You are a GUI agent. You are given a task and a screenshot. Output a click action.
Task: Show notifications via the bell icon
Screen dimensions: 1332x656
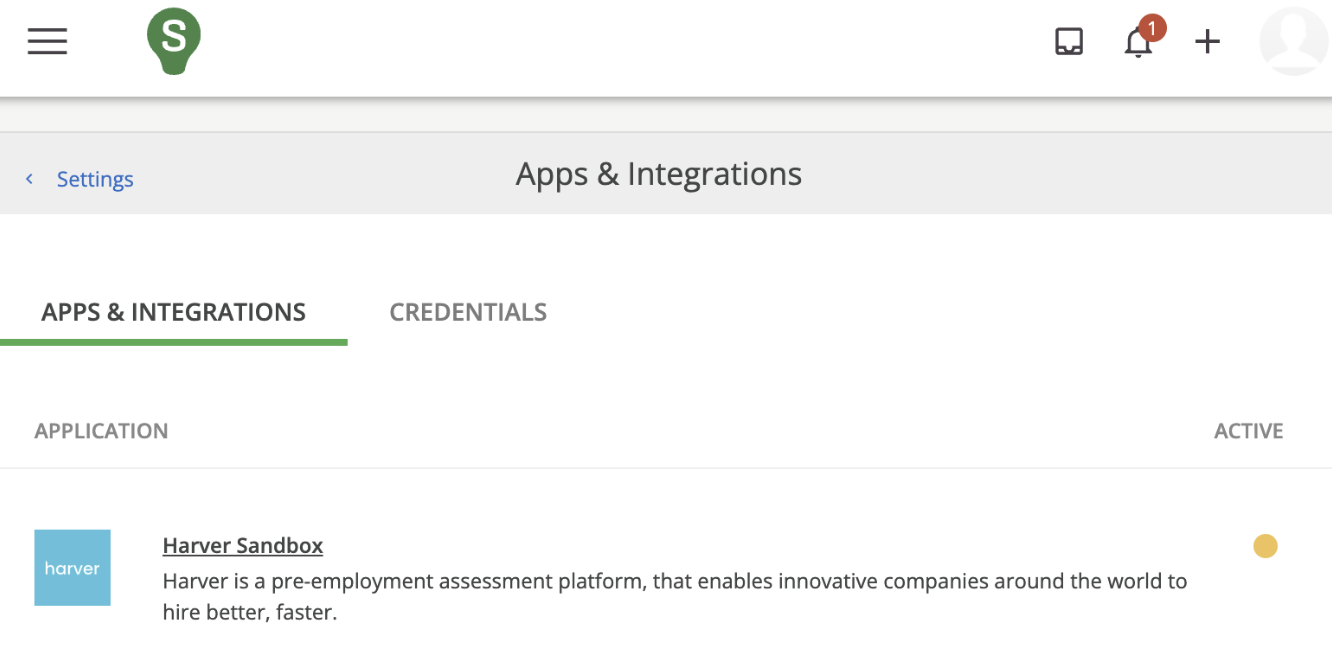point(1137,44)
